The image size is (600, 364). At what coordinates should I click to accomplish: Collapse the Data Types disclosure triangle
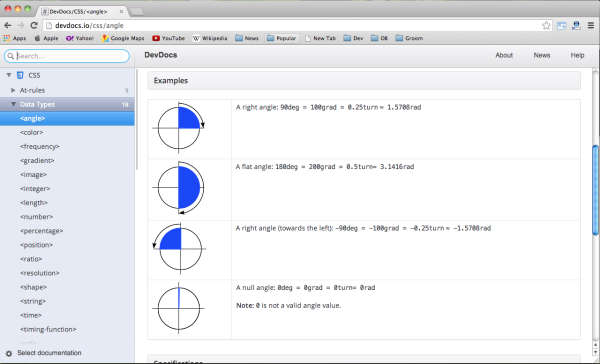click(x=13, y=104)
